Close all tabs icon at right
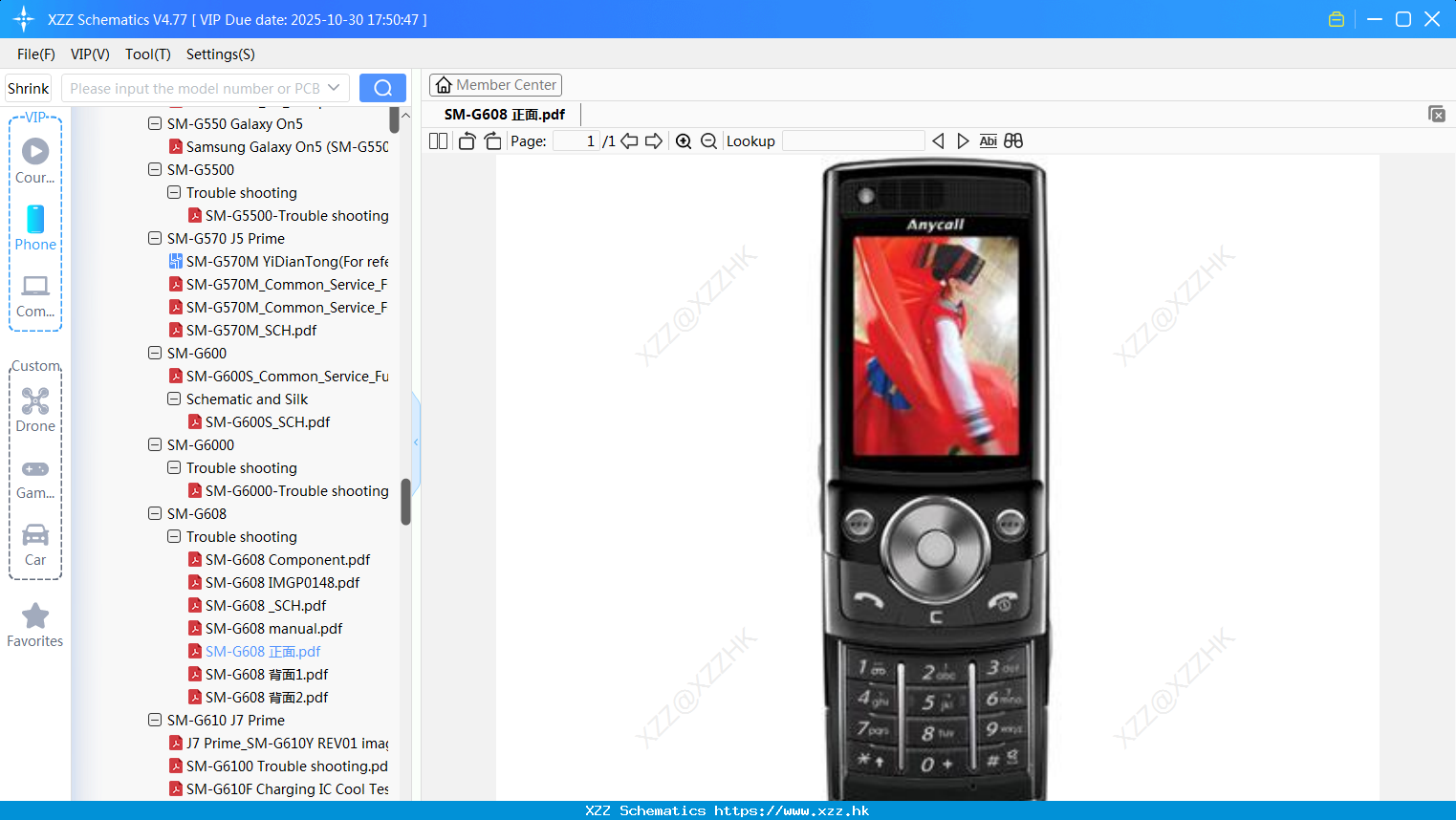Screen dimensions: 1456x820 (1436, 114)
